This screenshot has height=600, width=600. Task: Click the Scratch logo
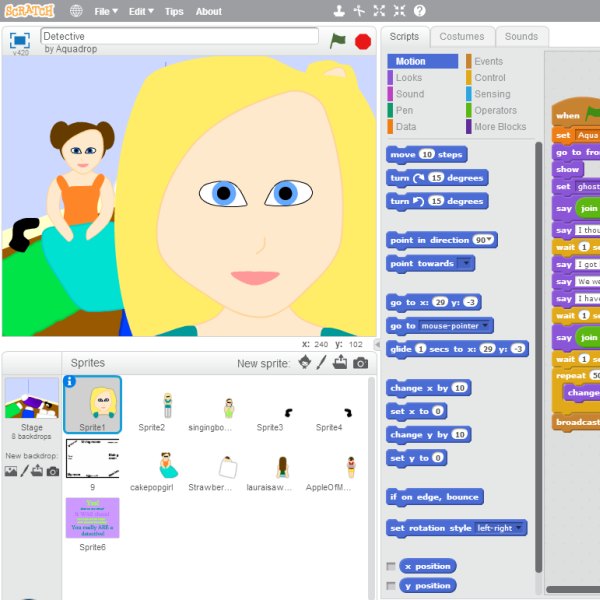click(29, 11)
